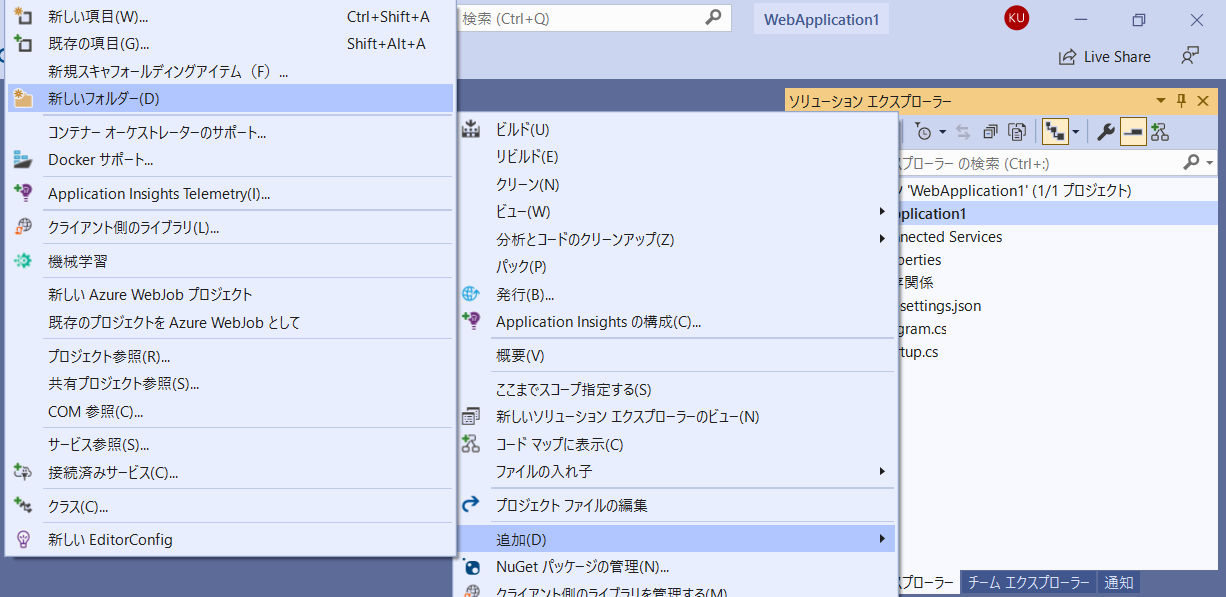This screenshot has height=597, width=1226.
Task: Start a Live Share session
Action: [x=1105, y=57]
